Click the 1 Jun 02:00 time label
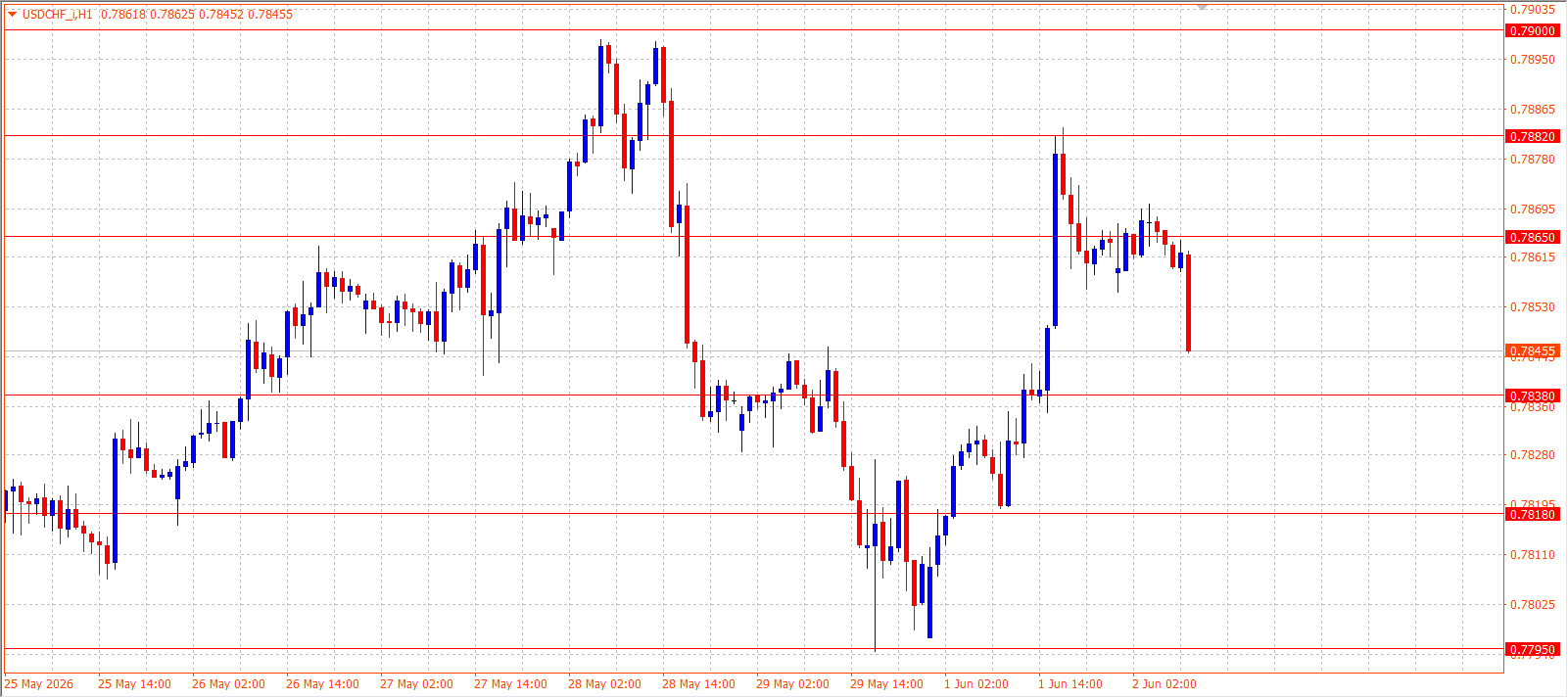The width and height of the screenshot is (1568, 698). (x=976, y=683)
